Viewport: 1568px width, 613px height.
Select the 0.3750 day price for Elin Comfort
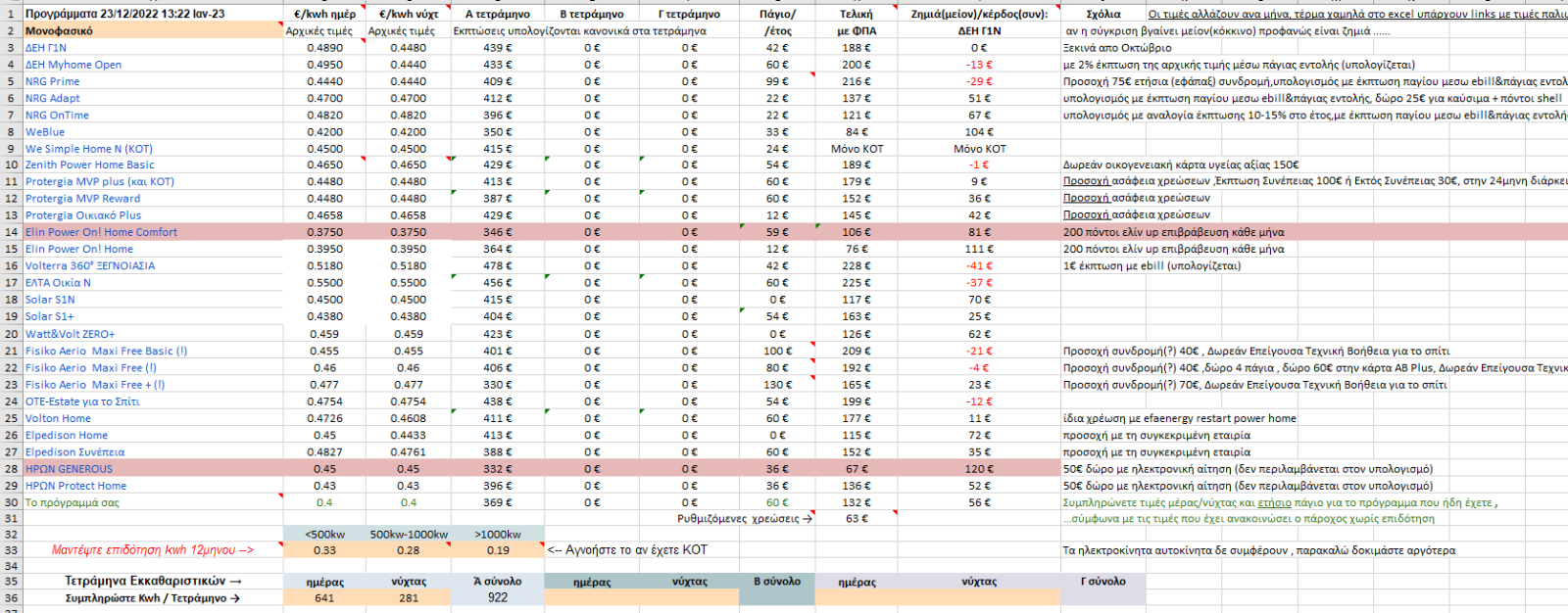tap(324, 232)
